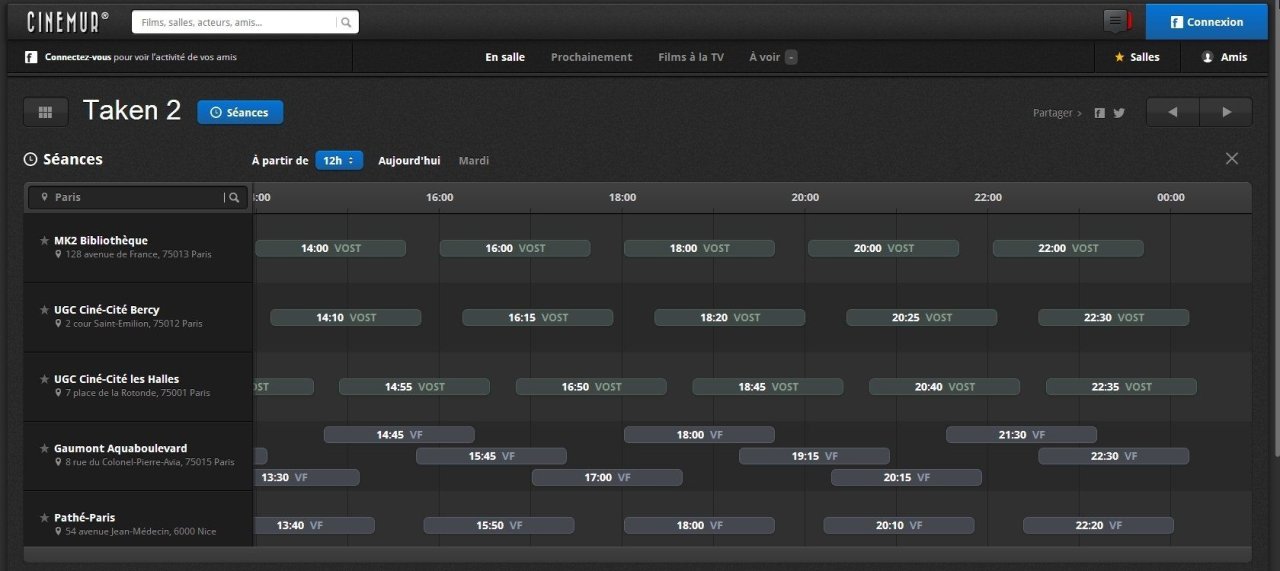Screen dimensions: 1280x571
Task: Click the blue Séances button
Action: tap(240, 112)
